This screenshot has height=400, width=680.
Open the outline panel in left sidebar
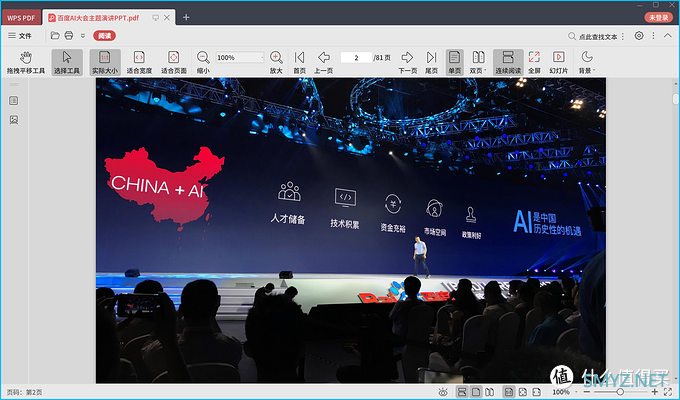(x=14, y=101)
